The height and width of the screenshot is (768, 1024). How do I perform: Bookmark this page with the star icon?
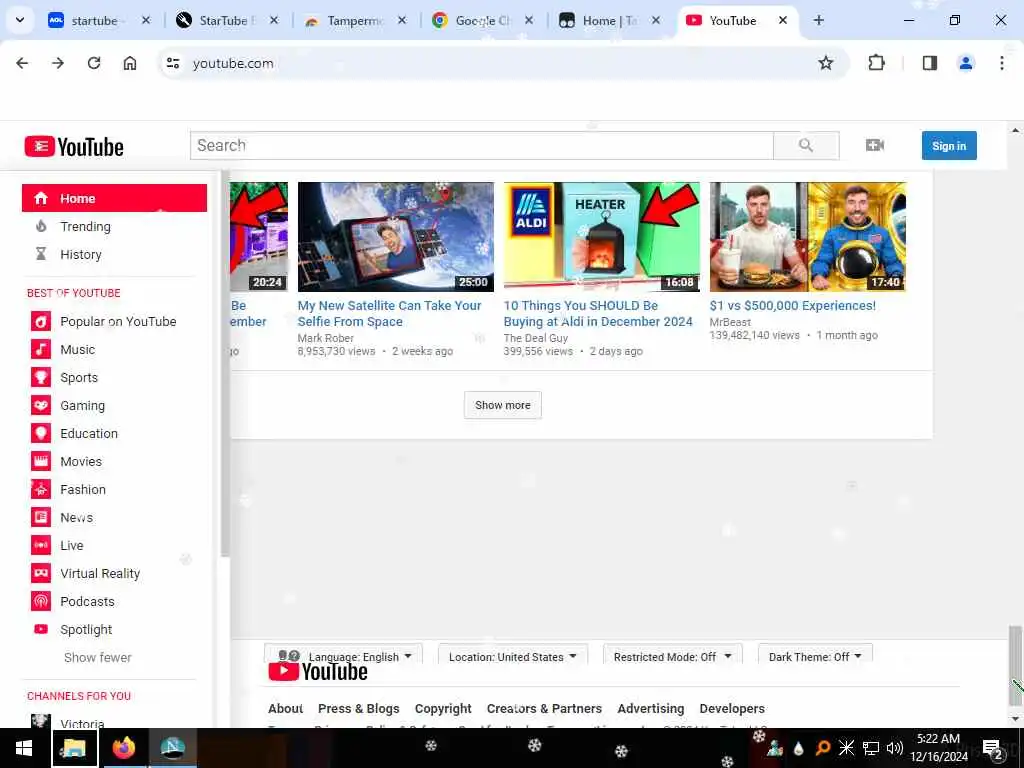point(825,63)
